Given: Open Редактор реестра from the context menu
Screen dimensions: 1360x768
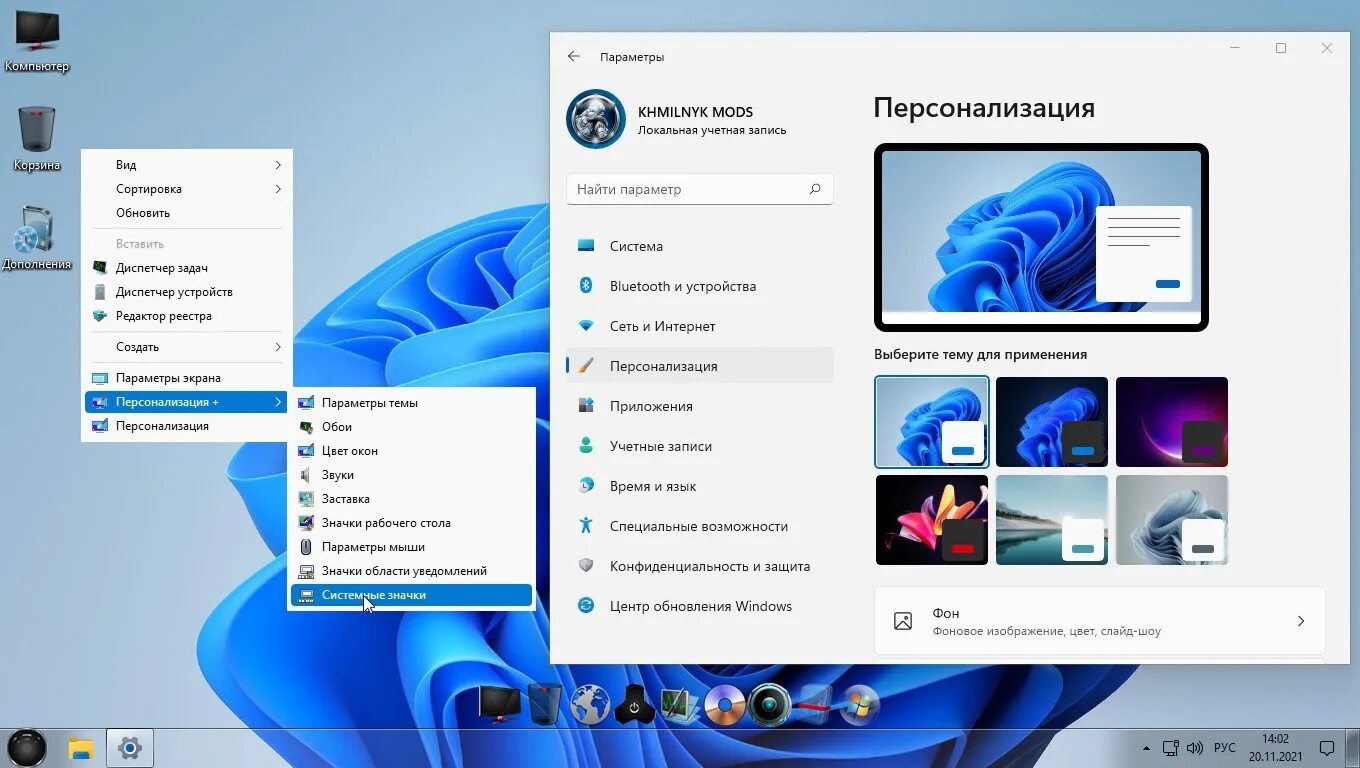Looking at the screenshot, I should [187, 316].
